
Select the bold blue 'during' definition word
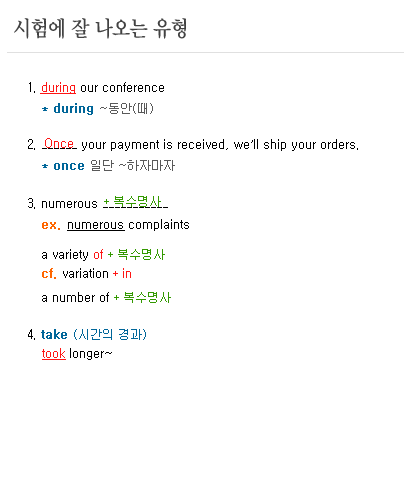click(73, 109)
